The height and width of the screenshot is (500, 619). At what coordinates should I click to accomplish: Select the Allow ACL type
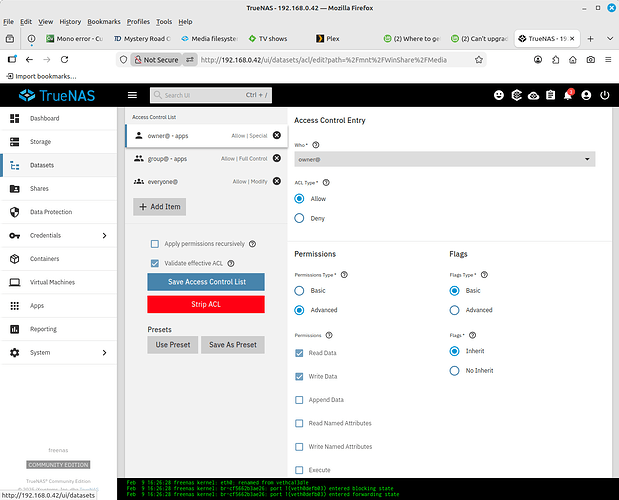tap(299, 199)
